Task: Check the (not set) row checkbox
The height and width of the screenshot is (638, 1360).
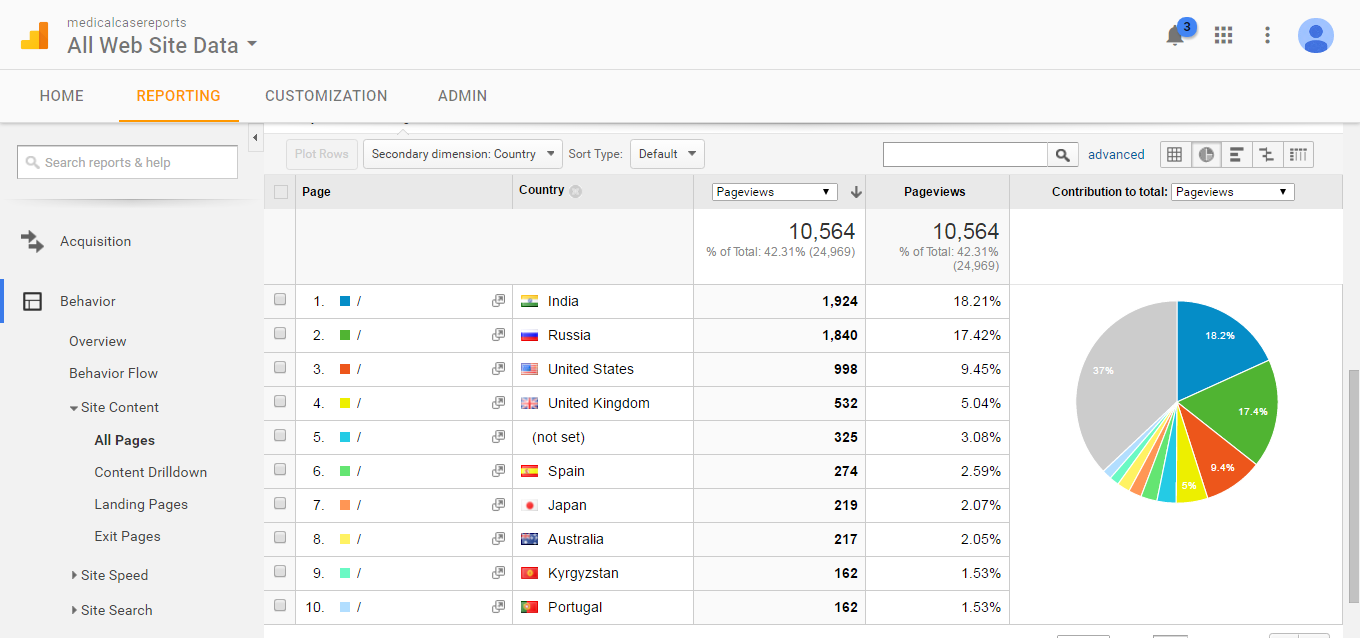Action: pos(280,435)
